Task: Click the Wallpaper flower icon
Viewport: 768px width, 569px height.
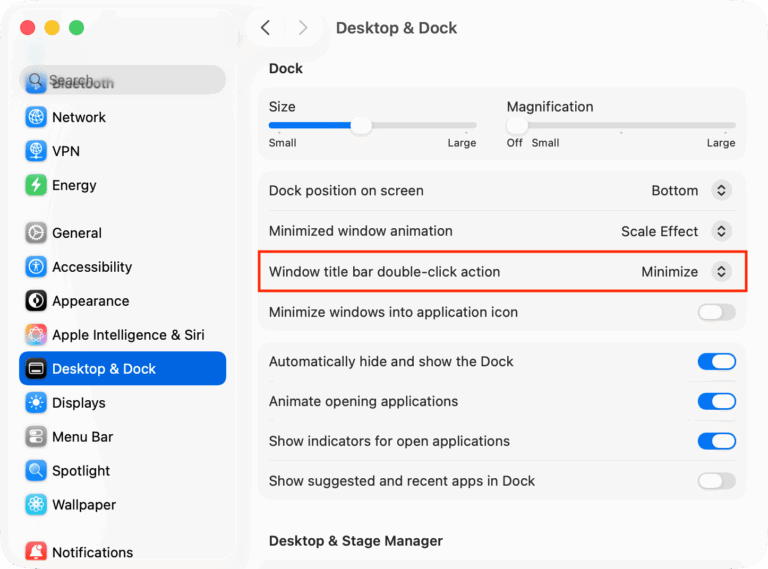Action: (x=36, y=505)
